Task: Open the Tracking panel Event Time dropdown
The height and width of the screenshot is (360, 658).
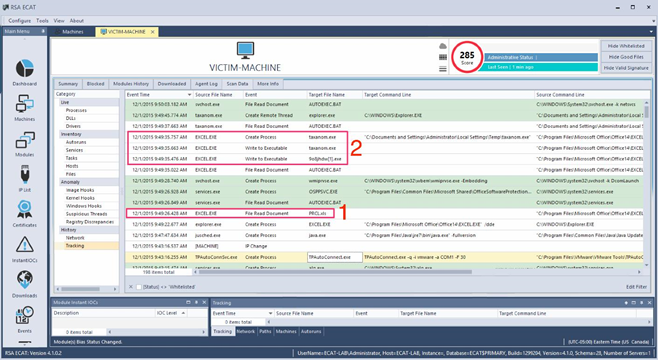Action: pyautogui.click(x=270, y=313)
